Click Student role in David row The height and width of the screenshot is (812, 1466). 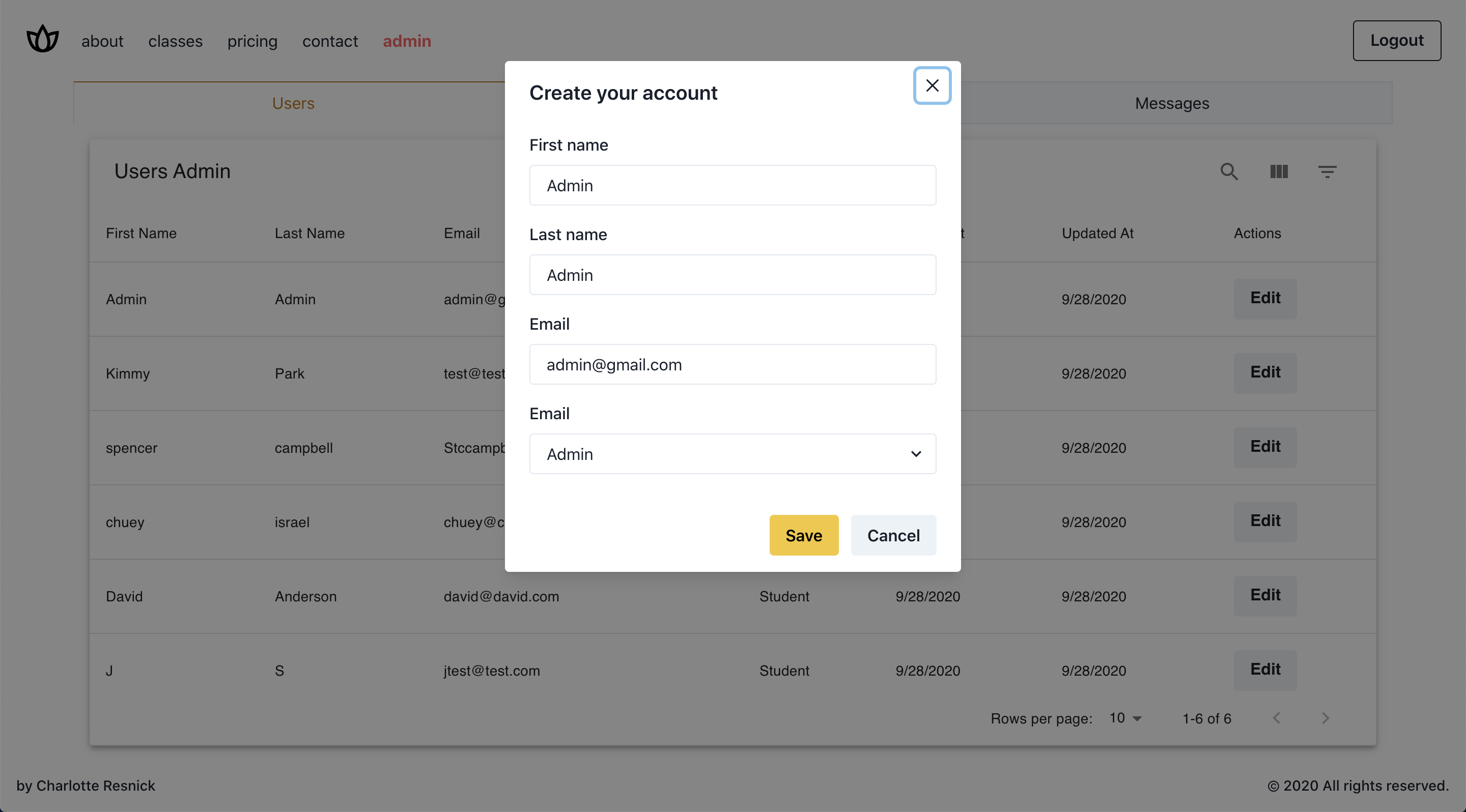[784, 596]
